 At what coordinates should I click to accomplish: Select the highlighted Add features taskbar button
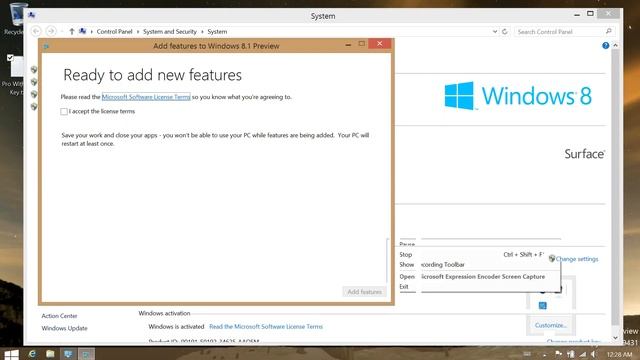pos(86,354)
